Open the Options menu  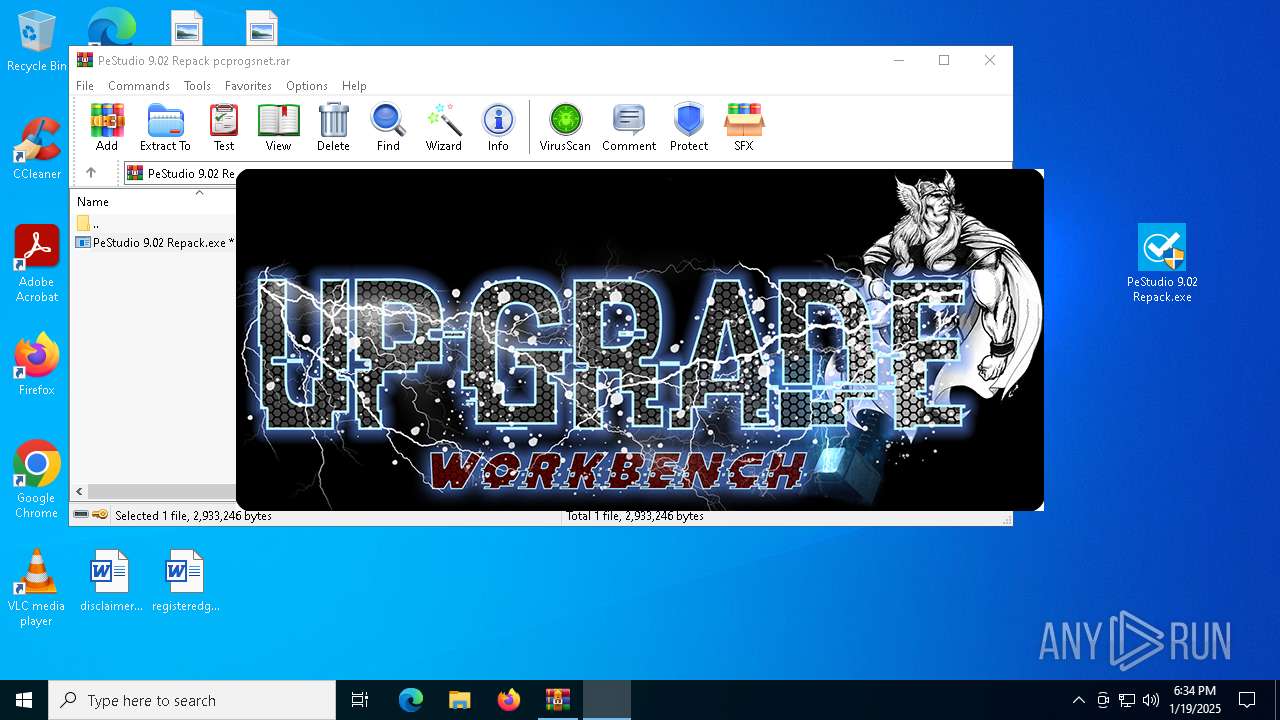tap(307, 86)
